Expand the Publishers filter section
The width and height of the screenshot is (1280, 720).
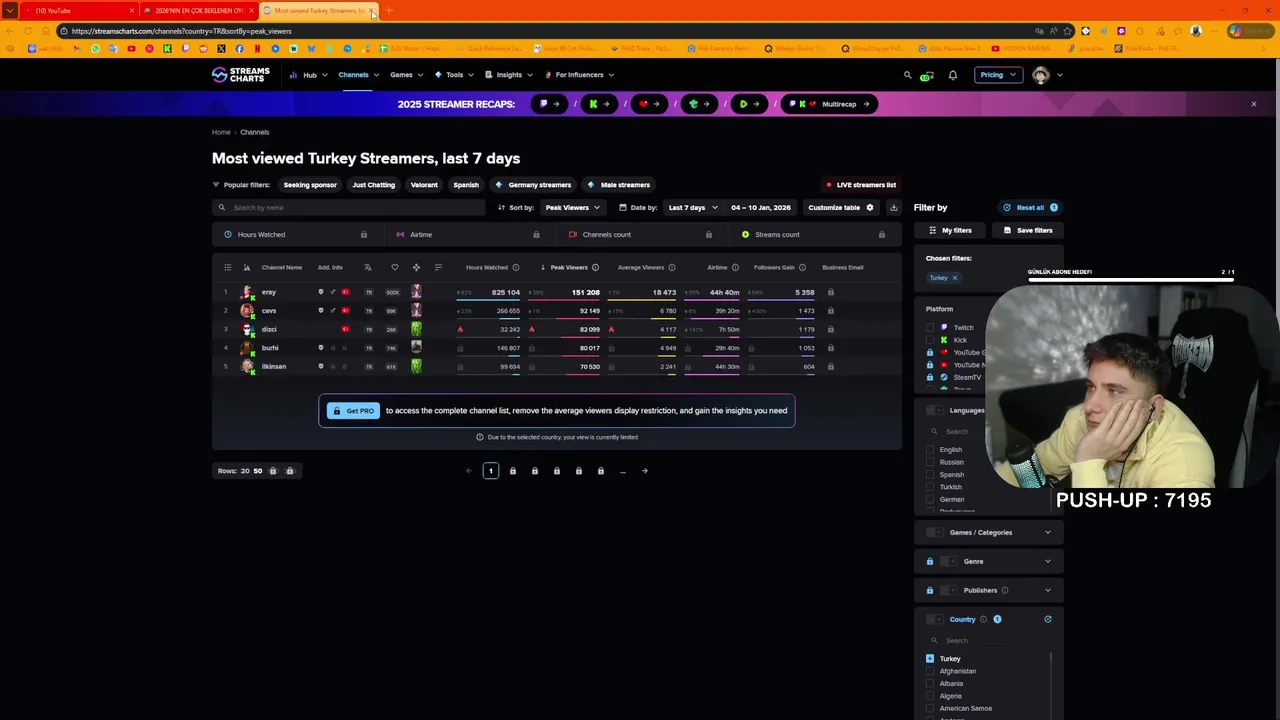(1048, 590)
